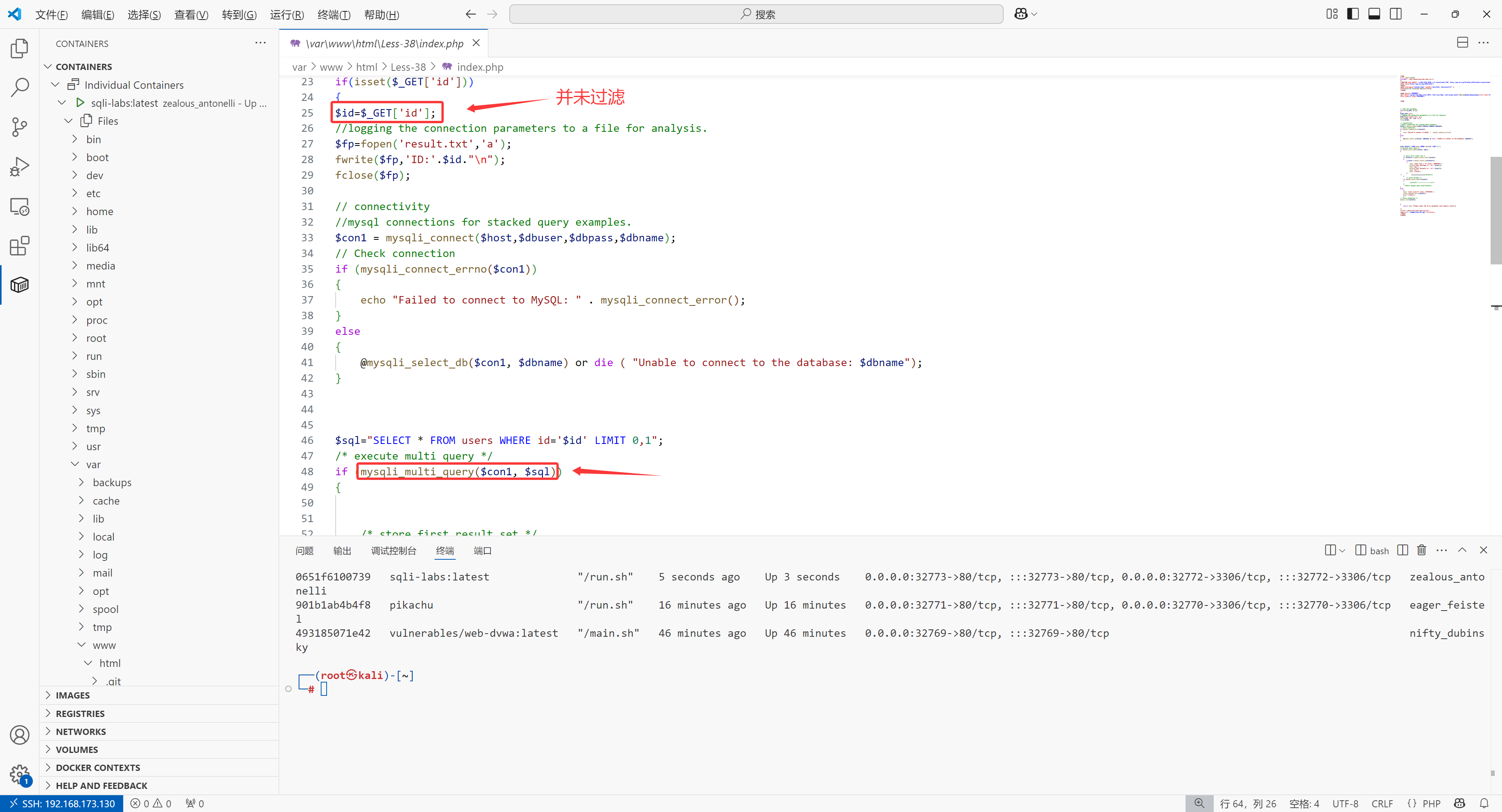Open Remote Explorer icon

click(19, 207)
